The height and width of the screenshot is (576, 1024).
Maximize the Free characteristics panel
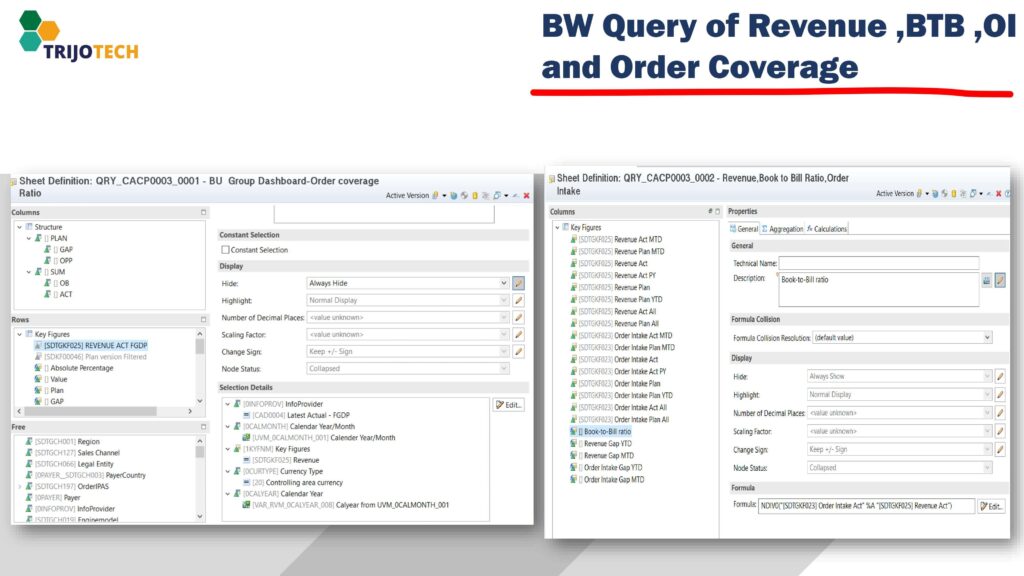(203, 427)
